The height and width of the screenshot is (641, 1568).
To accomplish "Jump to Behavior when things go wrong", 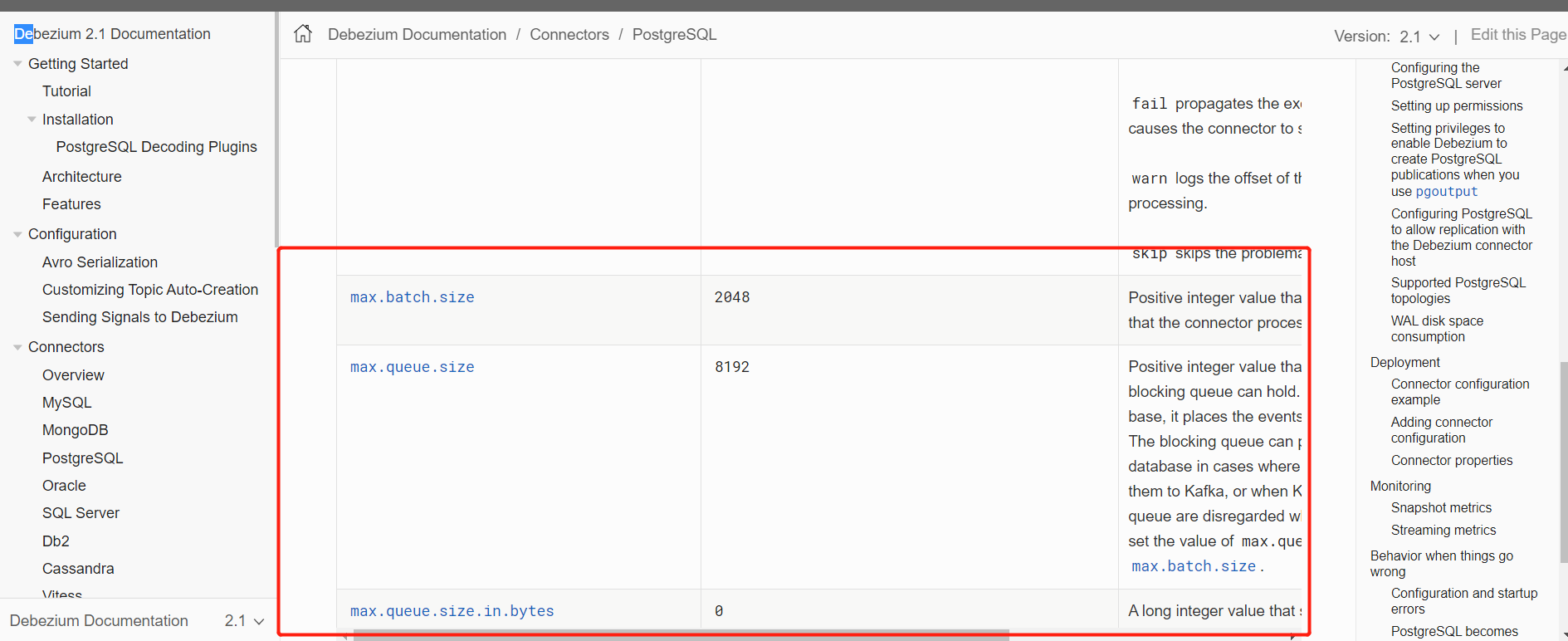I will [1441, 564].
